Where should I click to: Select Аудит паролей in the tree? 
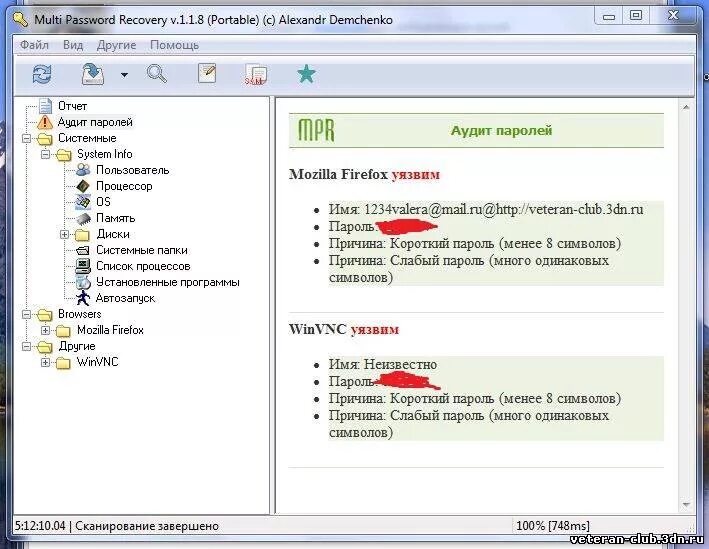pyautogui.click(x=95, y=122)
